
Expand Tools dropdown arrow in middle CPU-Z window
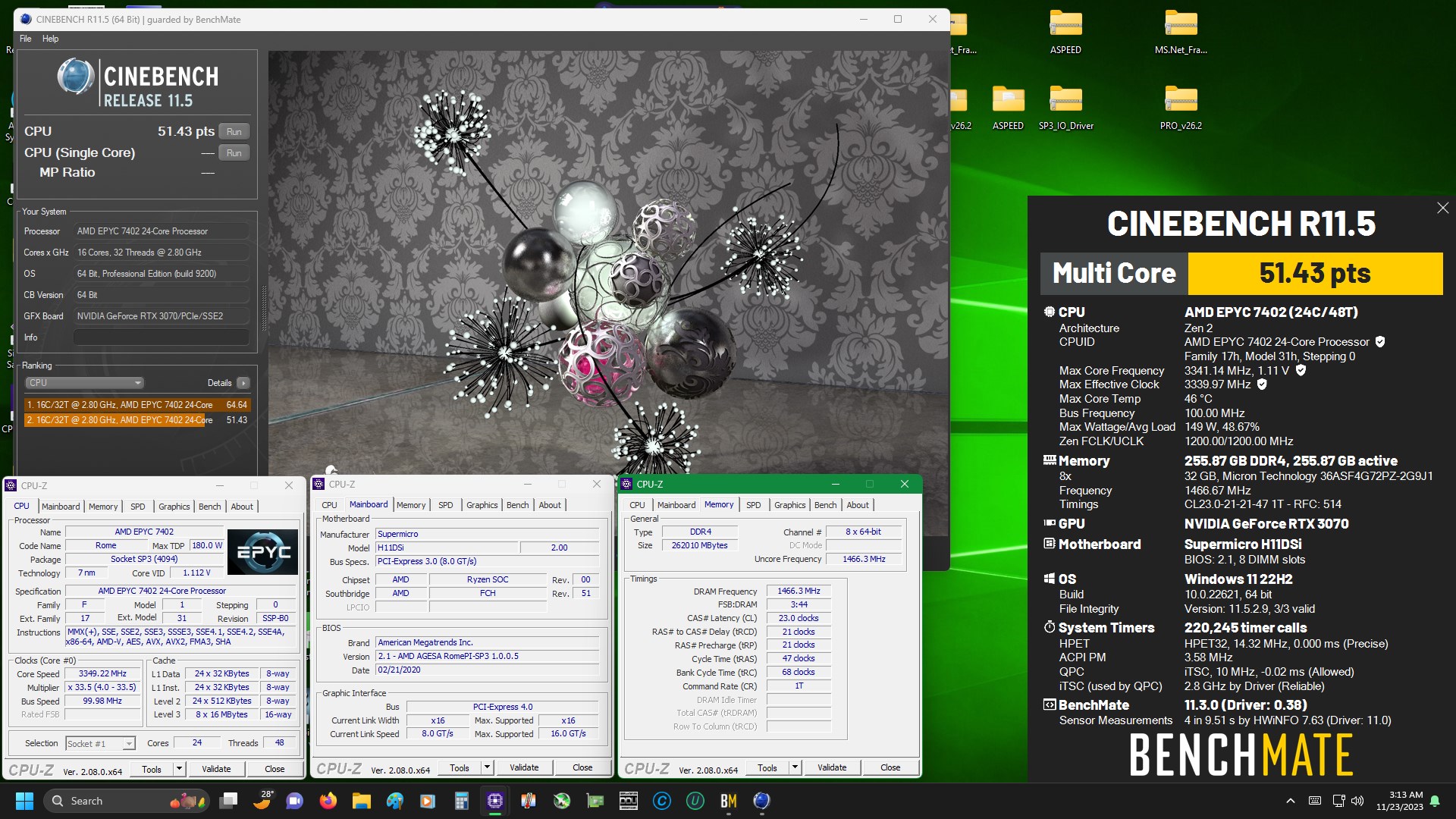[488, 767]
